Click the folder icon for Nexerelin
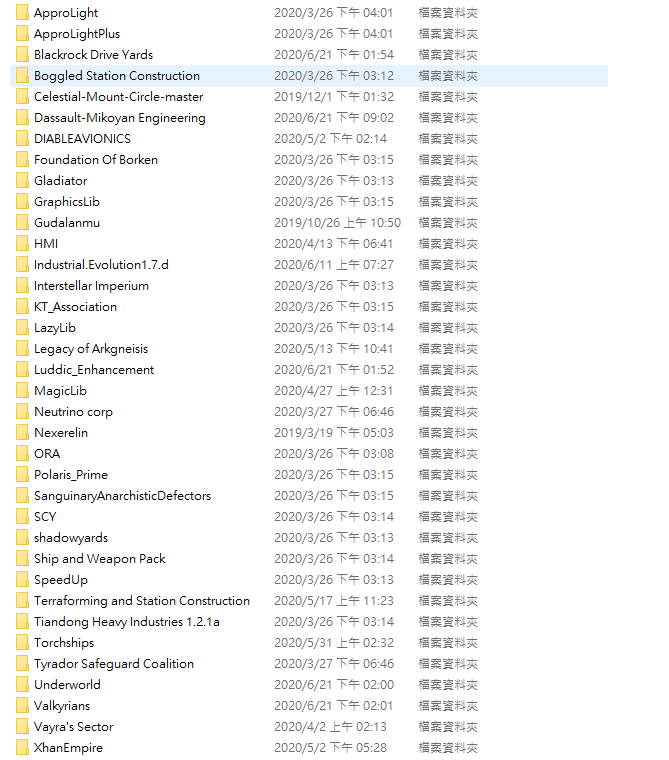Screen dimensions: 669x760 [22, 433]
